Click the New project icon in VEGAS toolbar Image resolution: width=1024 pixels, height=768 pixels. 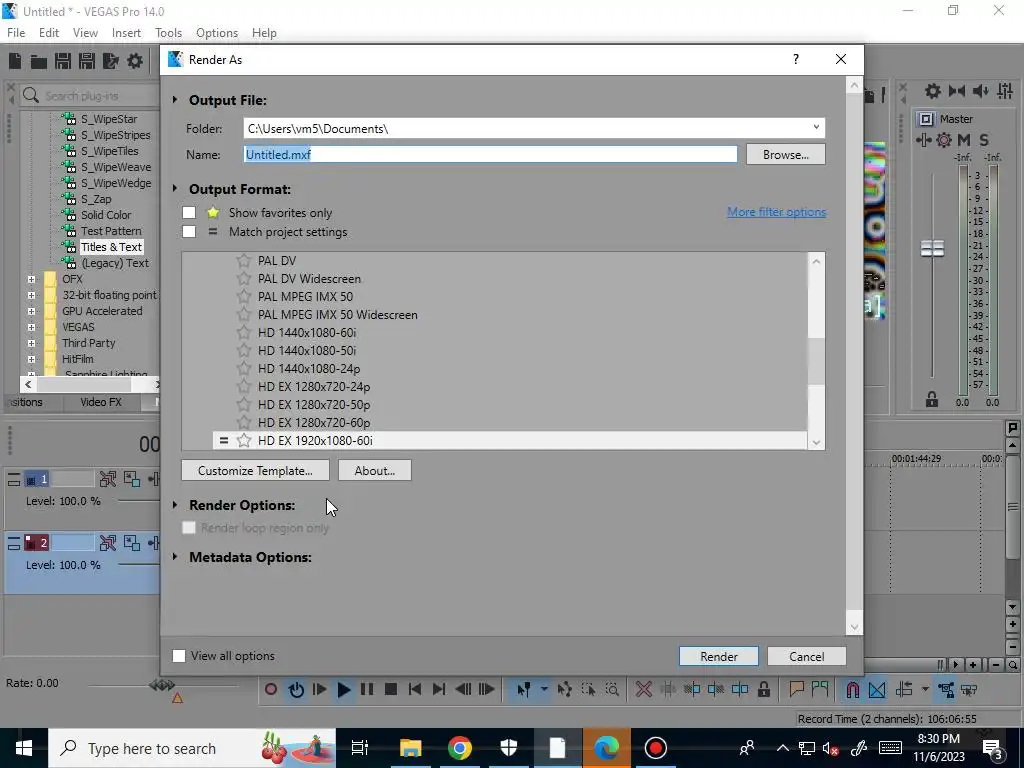coord(15,61)
